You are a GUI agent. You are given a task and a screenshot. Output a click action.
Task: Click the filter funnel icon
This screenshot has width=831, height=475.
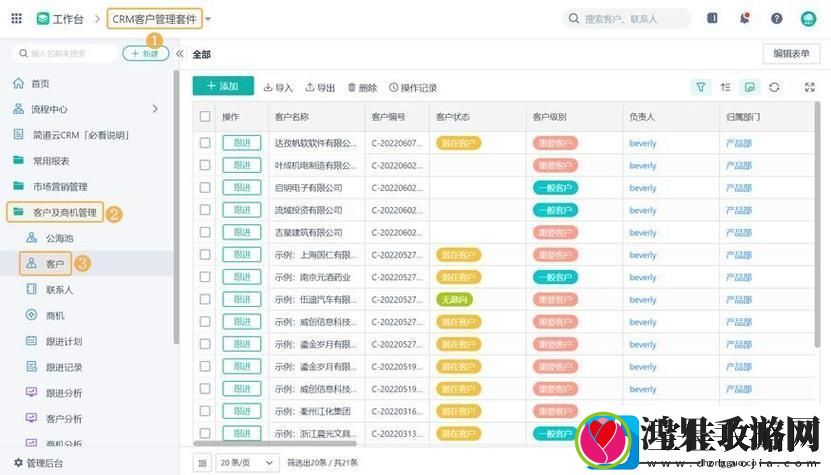(x=701, y=87)
